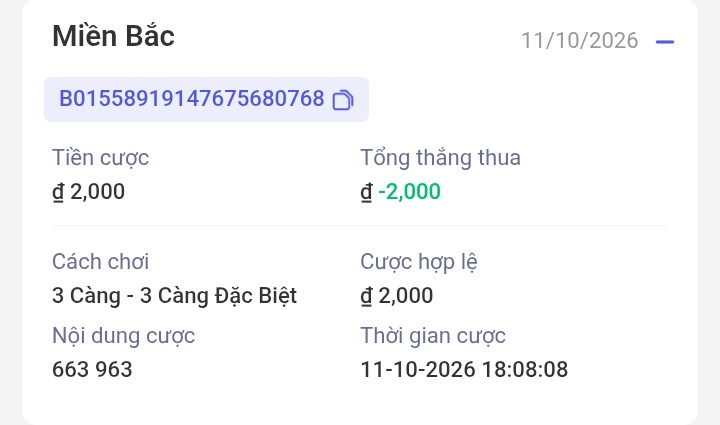The width and height of the screenshot is (720, 425).
Task: Click the Miền Bắc heading
Action: click(113, 35)
